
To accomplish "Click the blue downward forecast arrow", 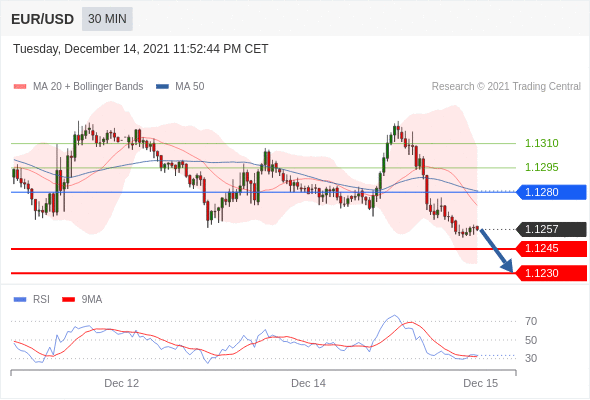I will tap(496, 250).
